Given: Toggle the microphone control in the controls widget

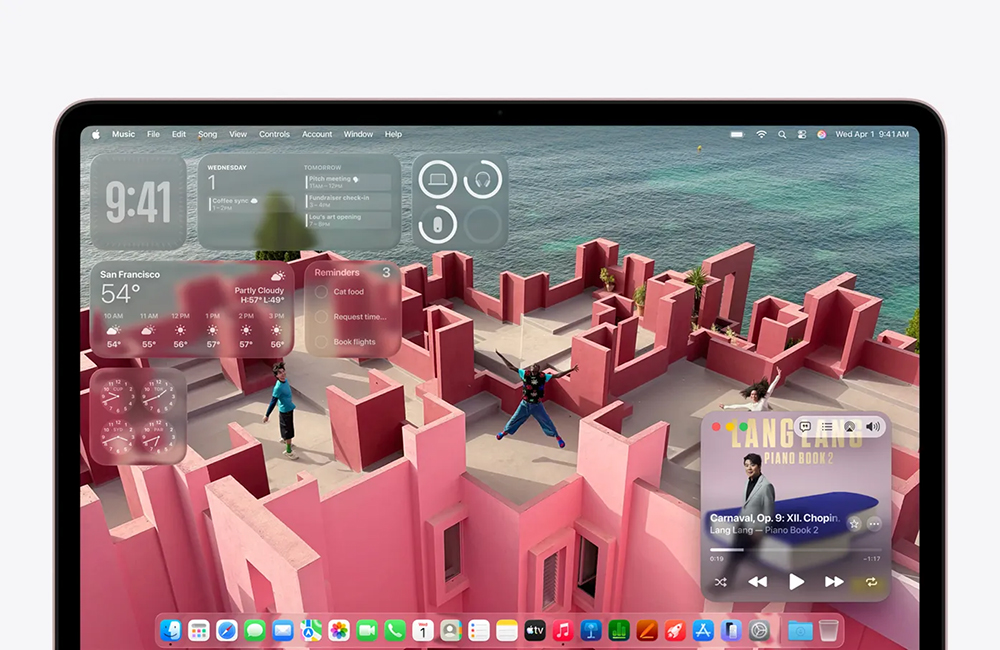Looking at the screenshot, I should coord(438,224).
